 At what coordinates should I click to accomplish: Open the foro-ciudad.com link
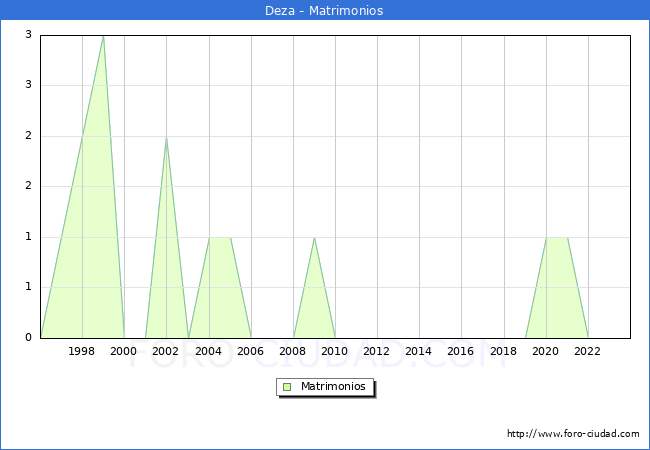pyautogui.click(x=573, y=434)
